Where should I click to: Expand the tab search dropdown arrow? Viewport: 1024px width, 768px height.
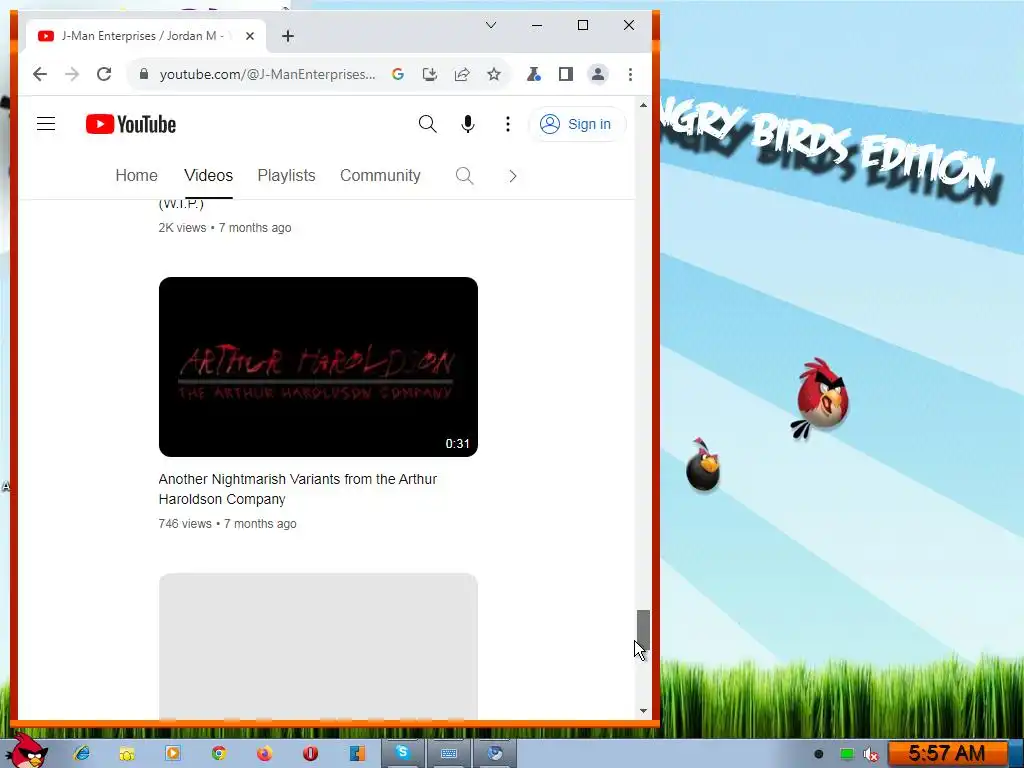pos(491,25)
